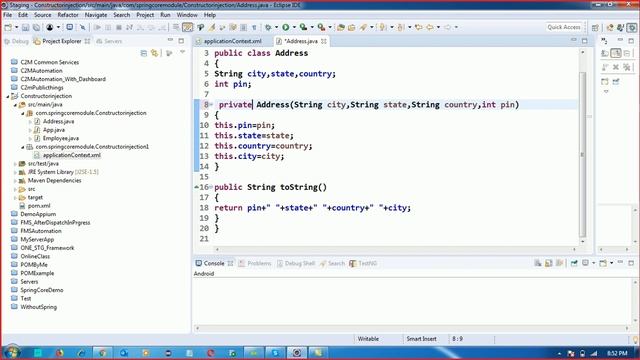
Task: Open the Window menu
Action: coord(187,15)
